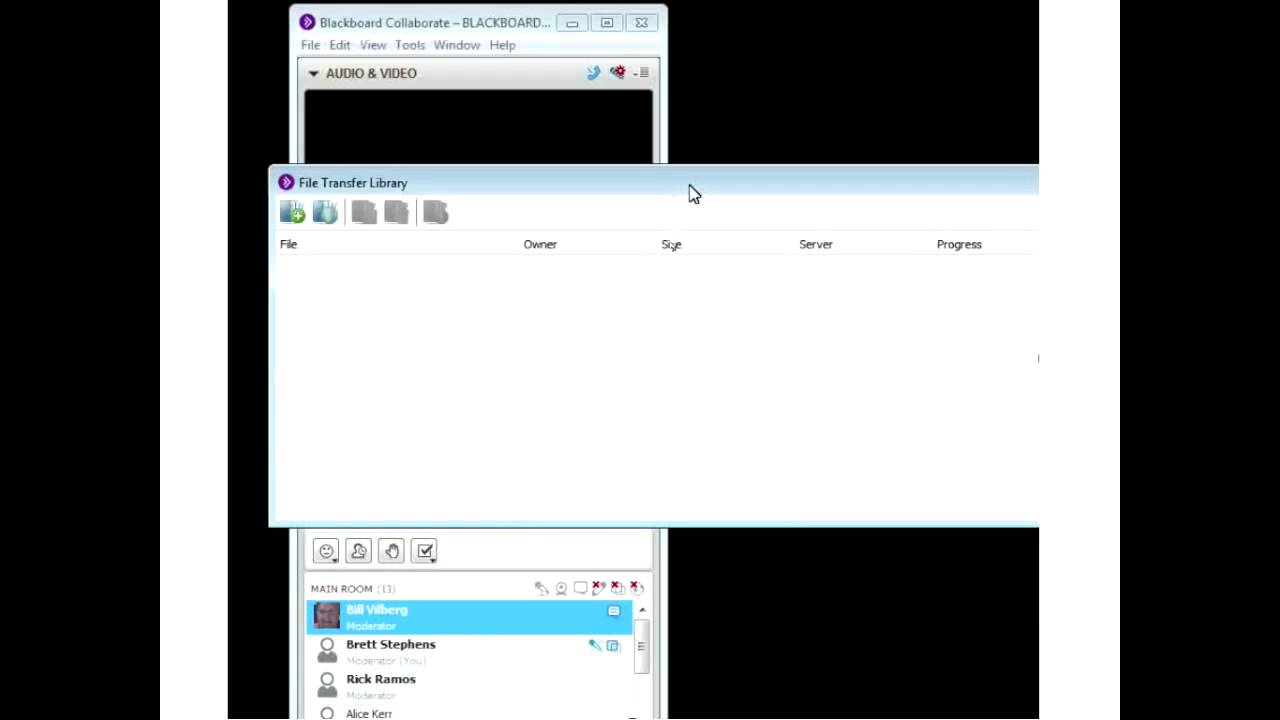Open the File menu
The height and width of the screenshot is (720, 1280).
(x=311, y=45)
